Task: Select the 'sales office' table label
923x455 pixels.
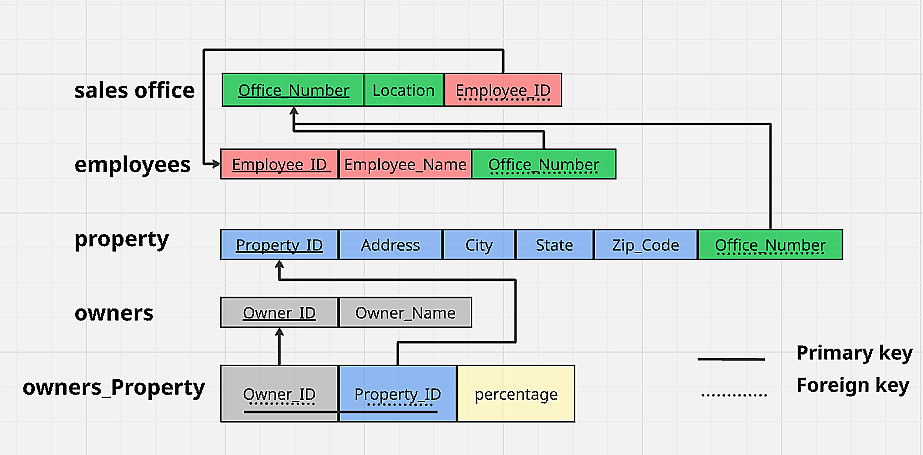Action: [134, 90]
